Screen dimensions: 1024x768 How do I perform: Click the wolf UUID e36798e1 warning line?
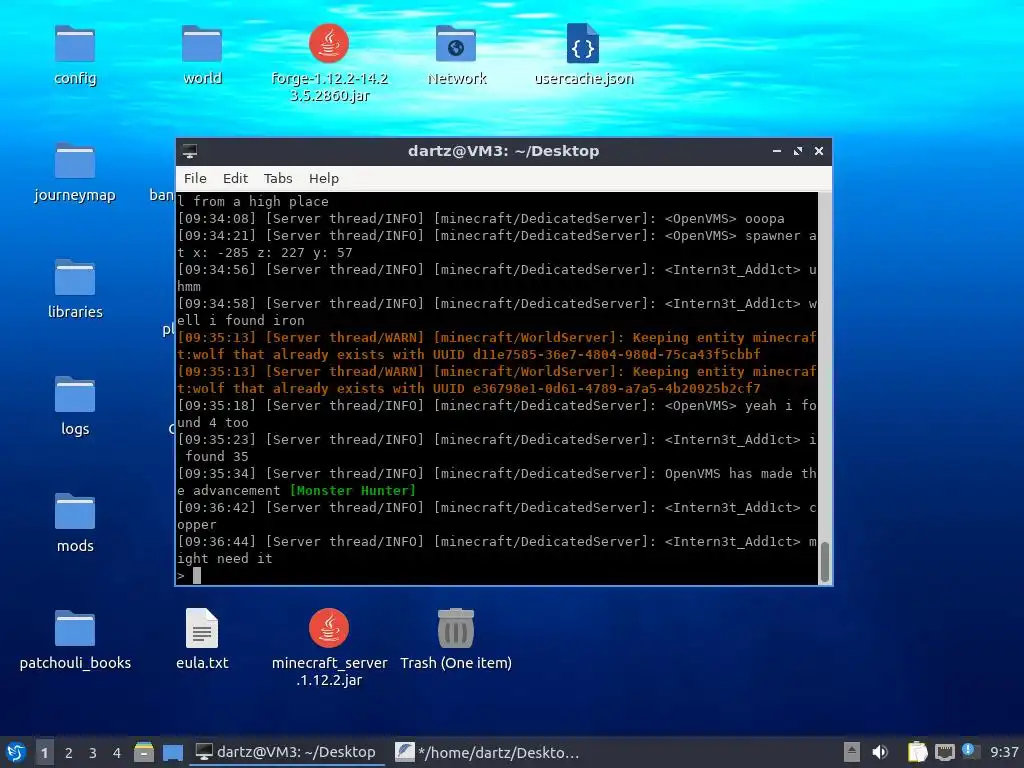[x=497, y=380]
